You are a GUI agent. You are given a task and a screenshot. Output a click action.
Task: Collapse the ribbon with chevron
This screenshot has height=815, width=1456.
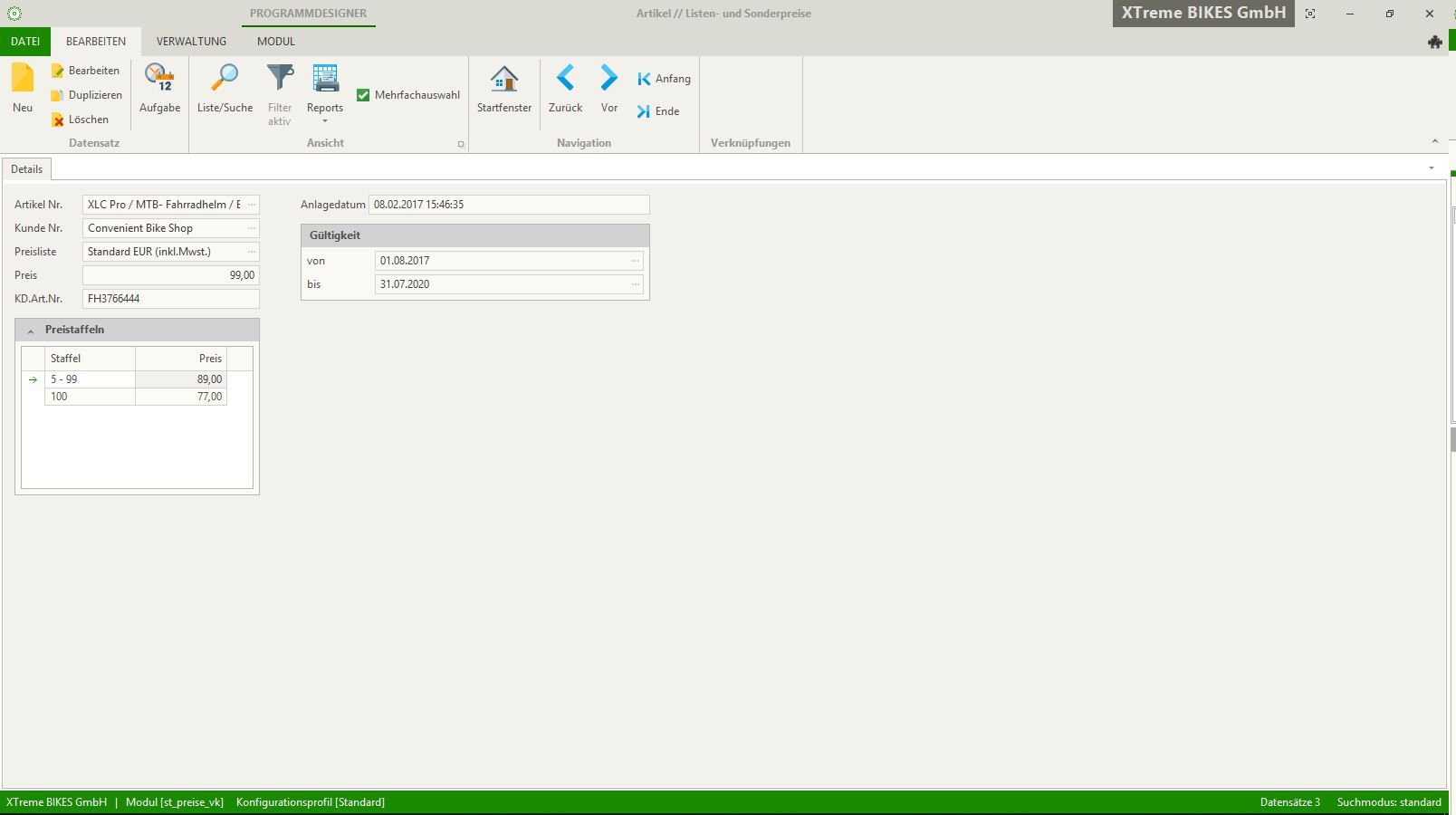coord(1434,141)
